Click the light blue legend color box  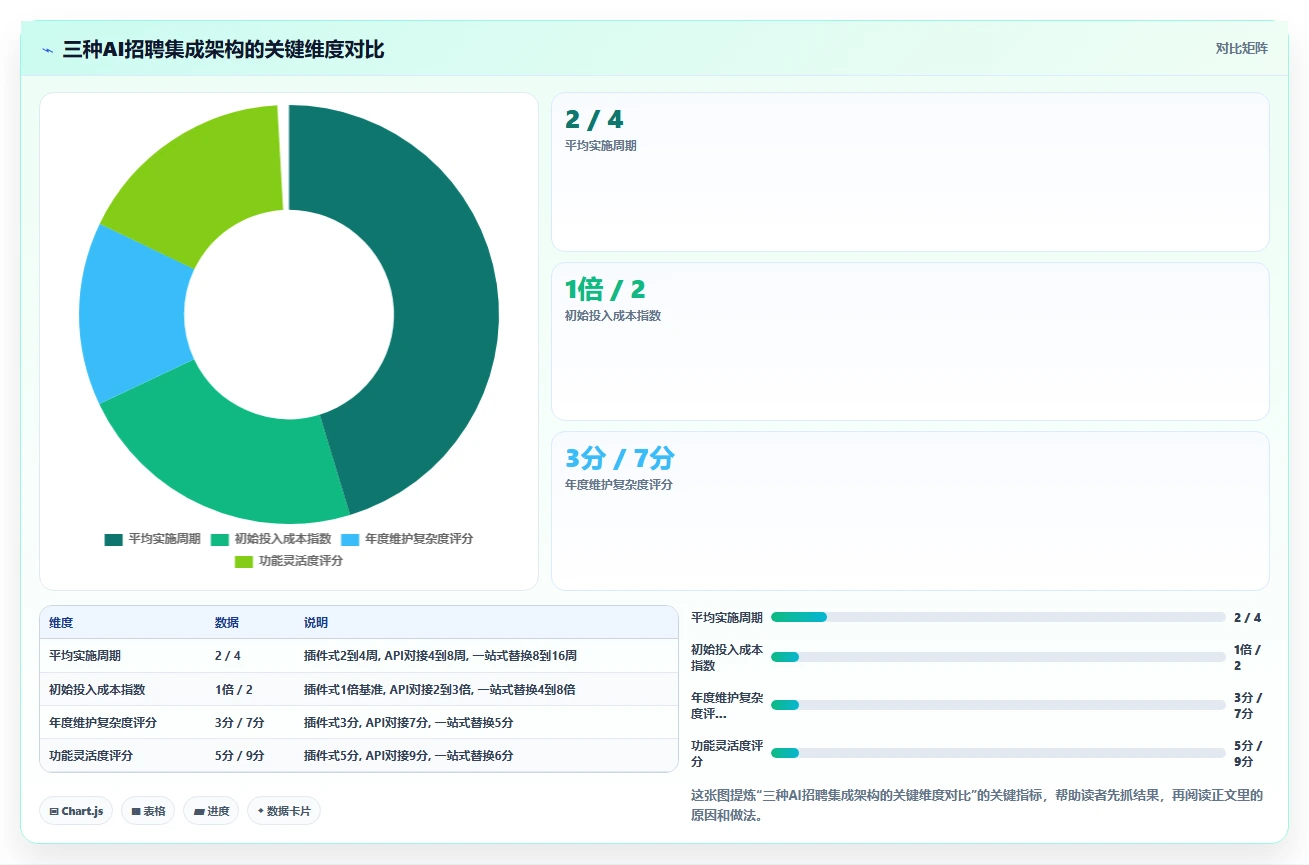pos(350,539)
